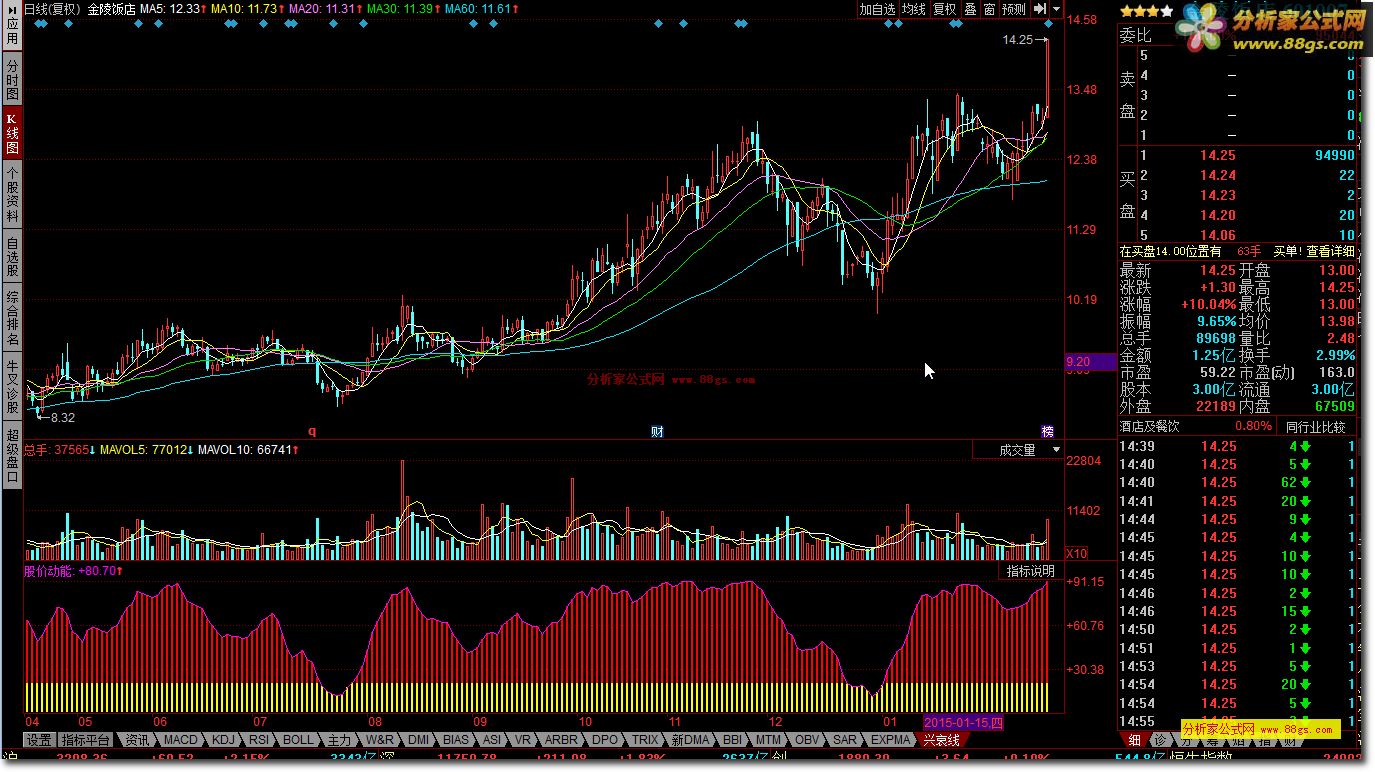1375x772 pixels.
Task: Click the X10 volume scale label
Action: (1077, 553)
